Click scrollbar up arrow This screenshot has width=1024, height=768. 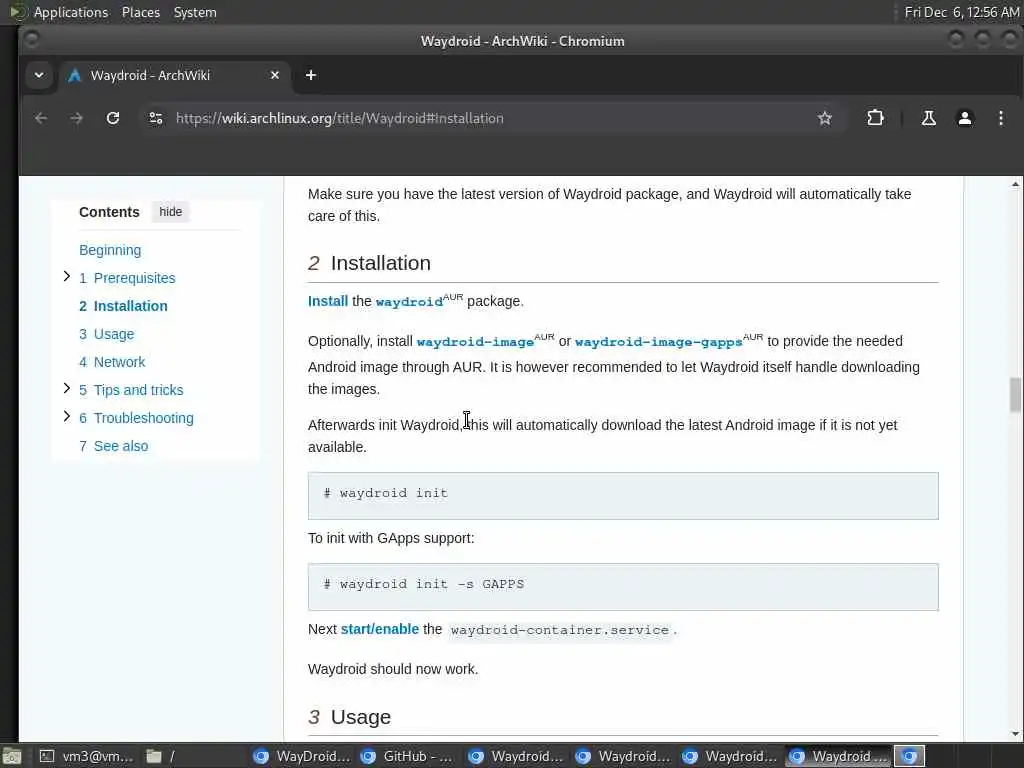1015,185
